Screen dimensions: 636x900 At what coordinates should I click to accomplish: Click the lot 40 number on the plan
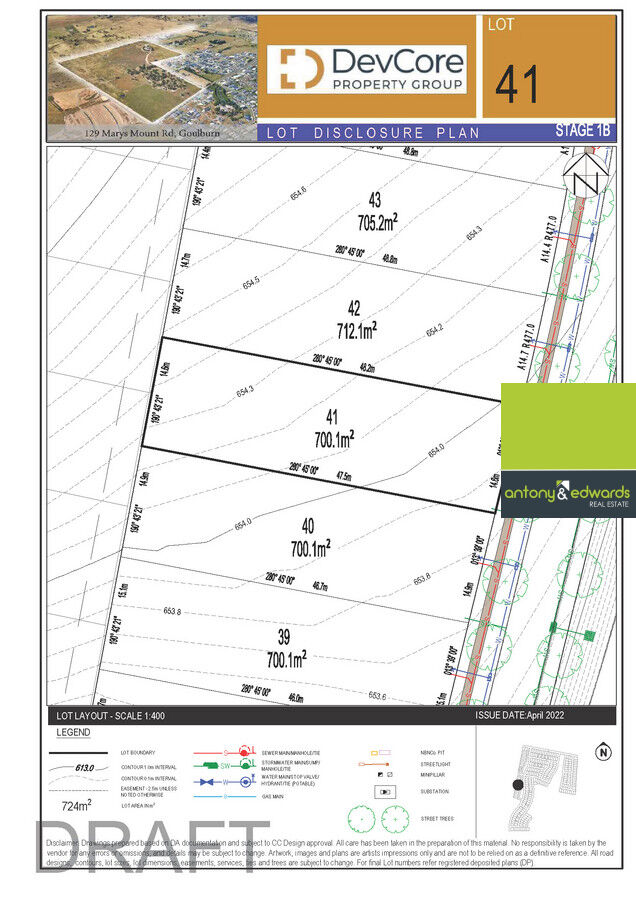tap(308, 526)
